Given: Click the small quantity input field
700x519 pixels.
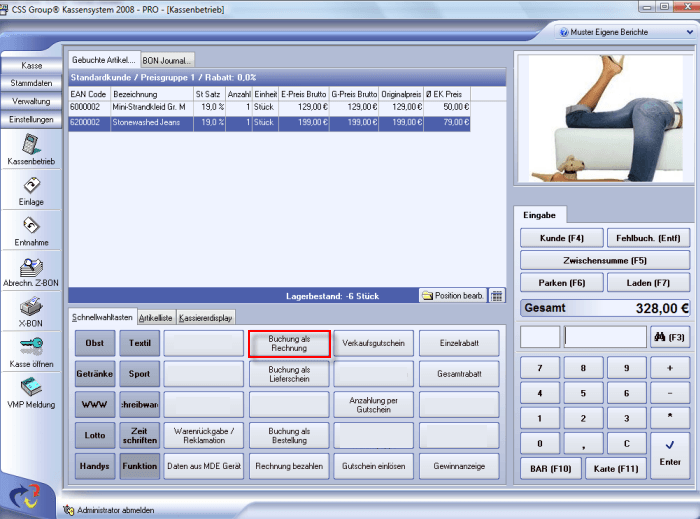Looking at the screenshot, I should point(540,337).
